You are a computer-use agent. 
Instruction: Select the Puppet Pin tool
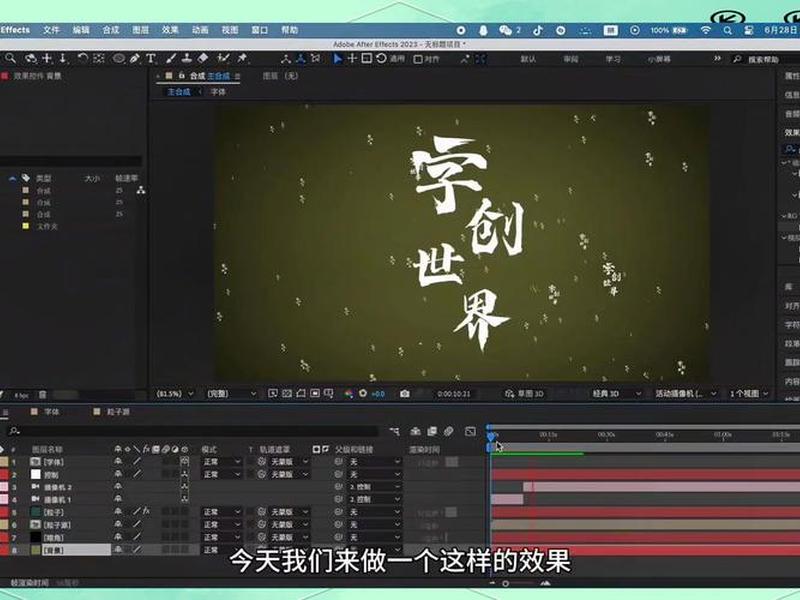tap(242, 59)
